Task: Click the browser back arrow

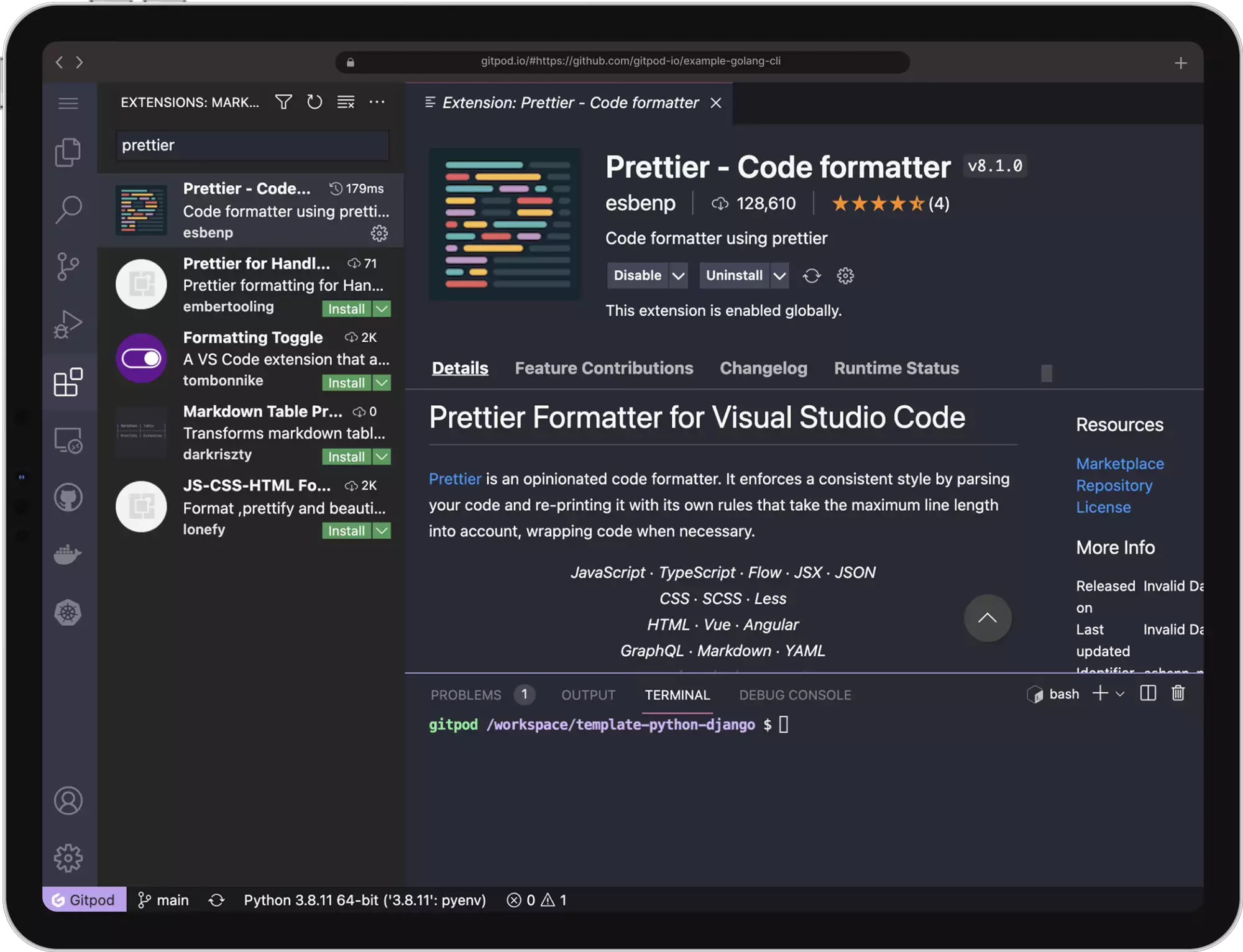Action: tap(59, 62)
